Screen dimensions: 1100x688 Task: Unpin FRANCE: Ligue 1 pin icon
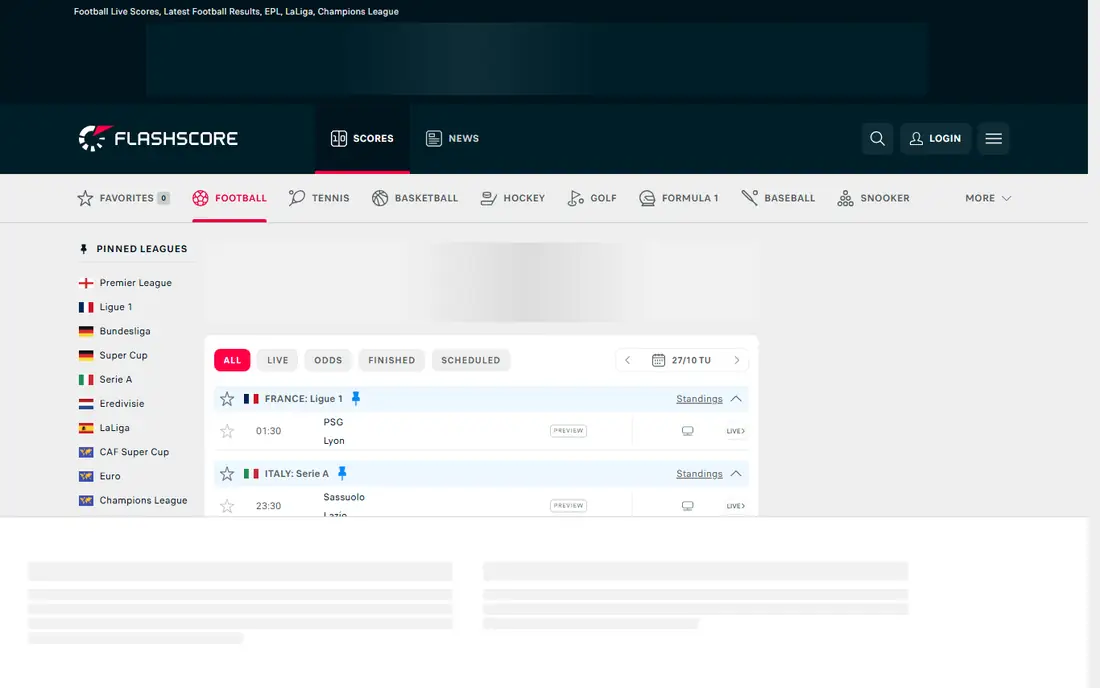(x=356, y=398)
